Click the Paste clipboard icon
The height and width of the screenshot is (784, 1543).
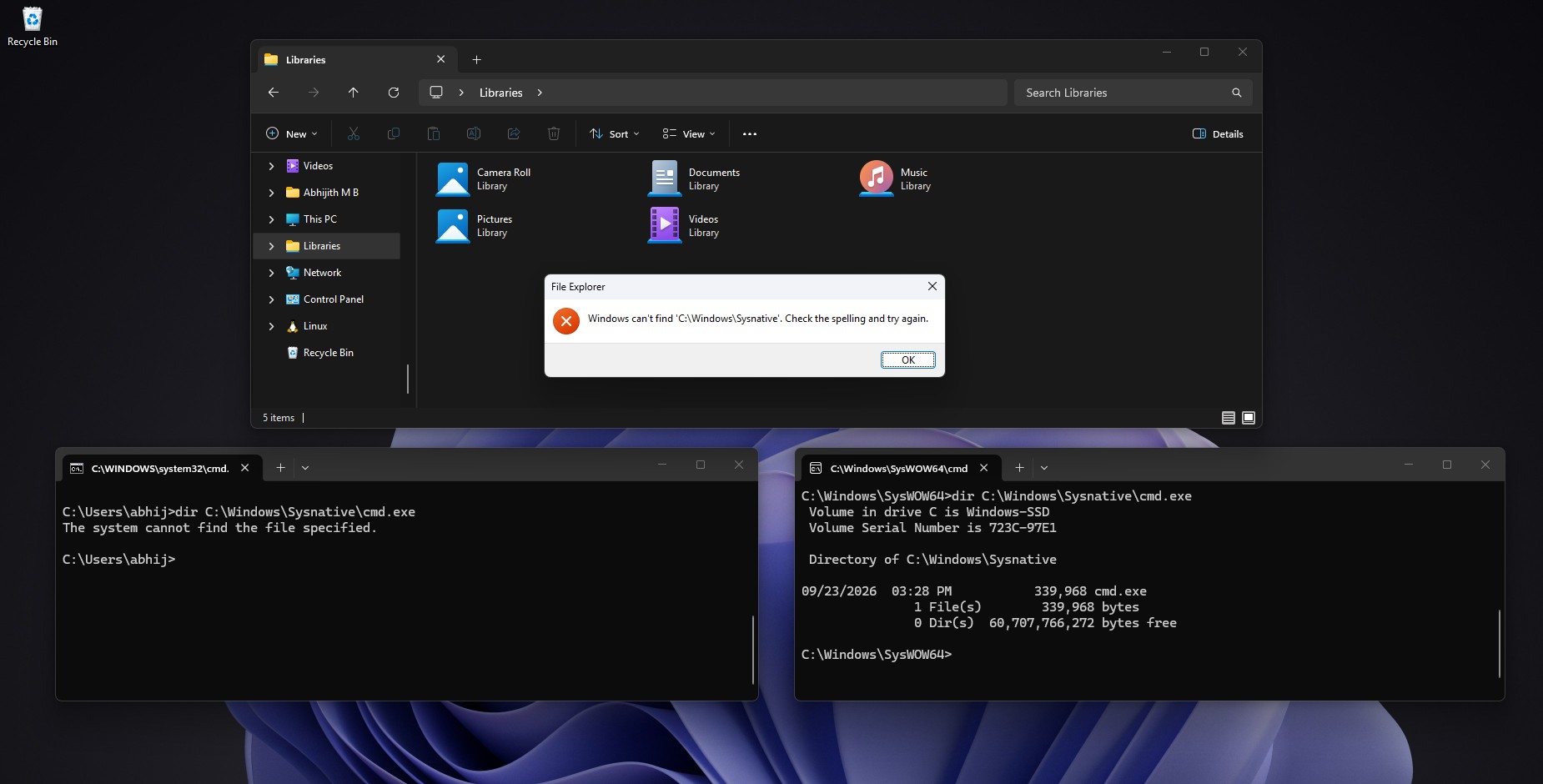point(434,133)
